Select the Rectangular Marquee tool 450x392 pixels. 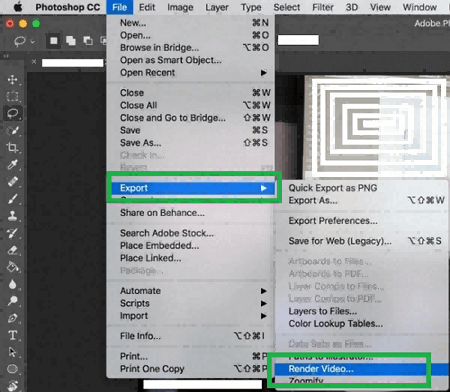[13, 97]
